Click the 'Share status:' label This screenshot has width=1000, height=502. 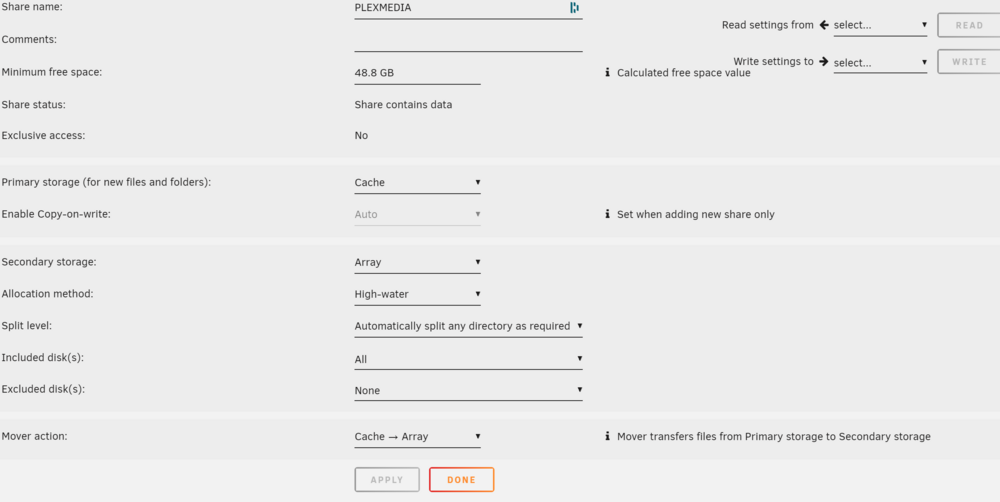[34, 104]
